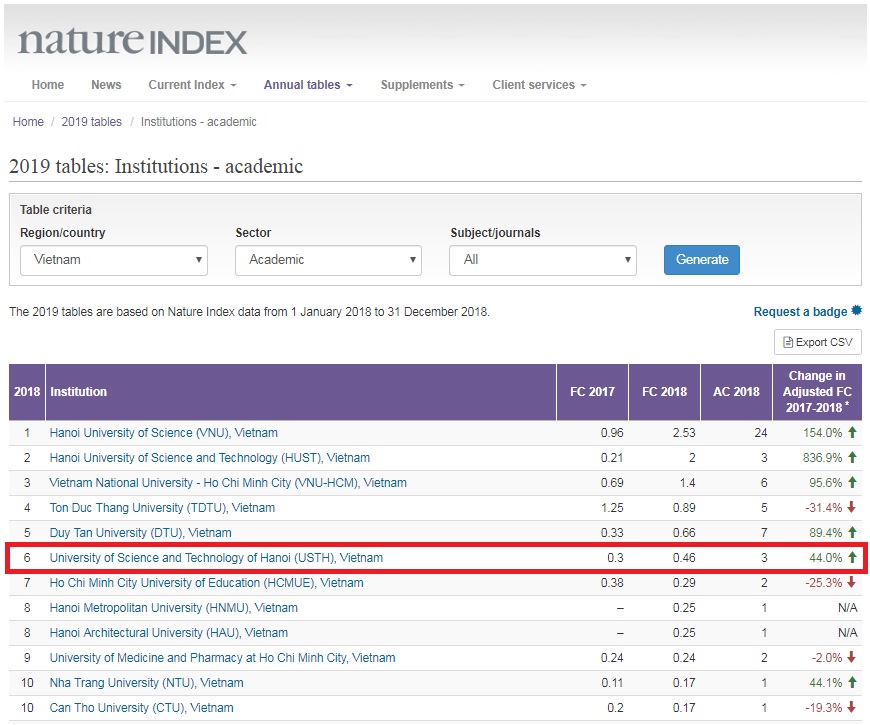Click red down arrow in Medicine and Pharmacy row

click(x=852, y=657)
